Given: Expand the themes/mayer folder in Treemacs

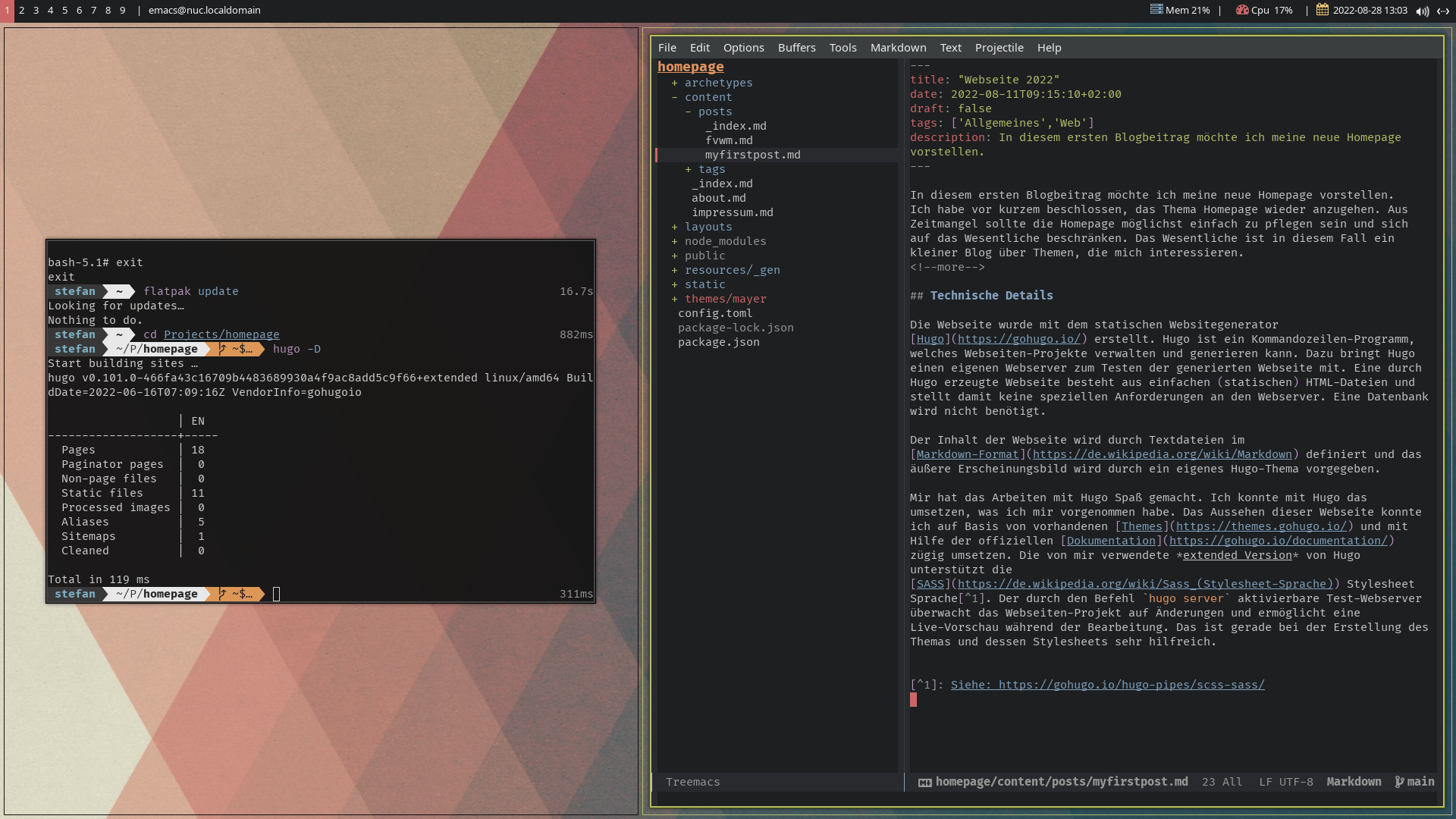Looking at the screenshot, I should [674, 299].
